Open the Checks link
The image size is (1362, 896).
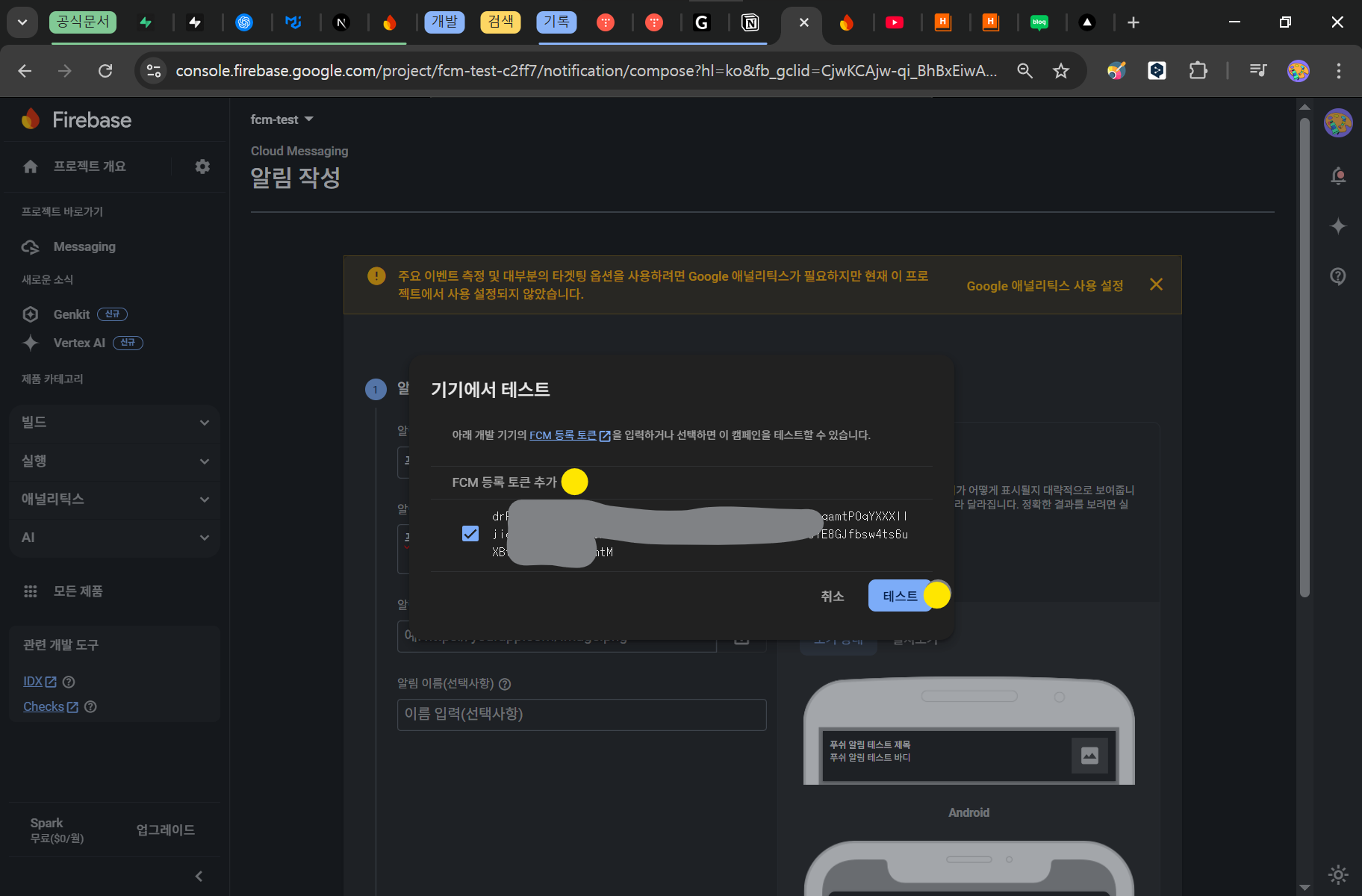50,706
